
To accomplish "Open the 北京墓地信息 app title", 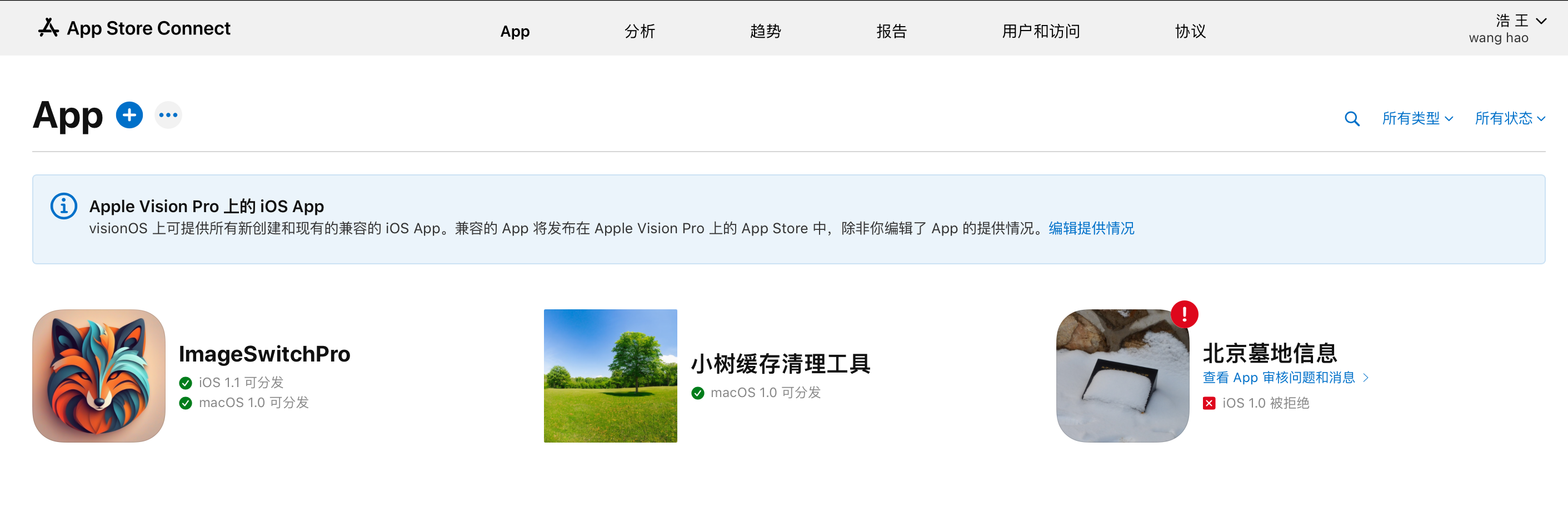I will (1270, 353).
